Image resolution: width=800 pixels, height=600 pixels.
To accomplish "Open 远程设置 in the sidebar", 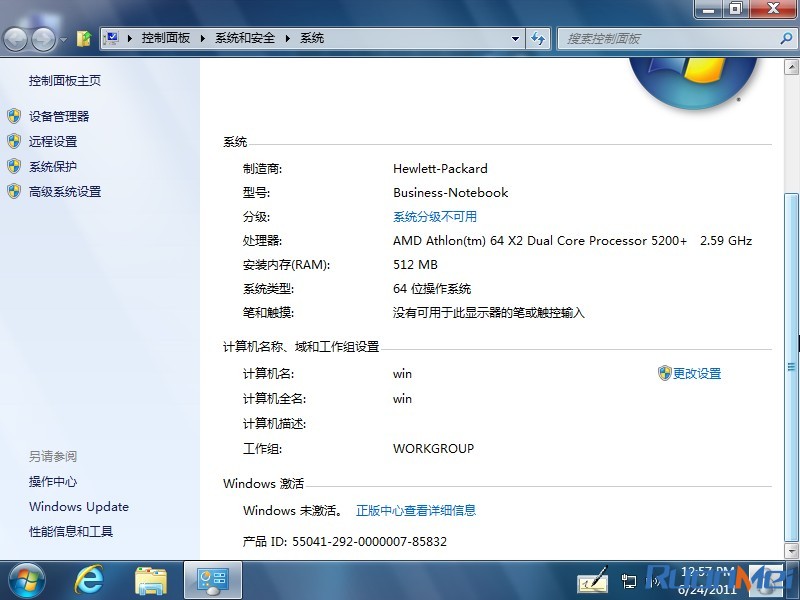I will 53,141.
